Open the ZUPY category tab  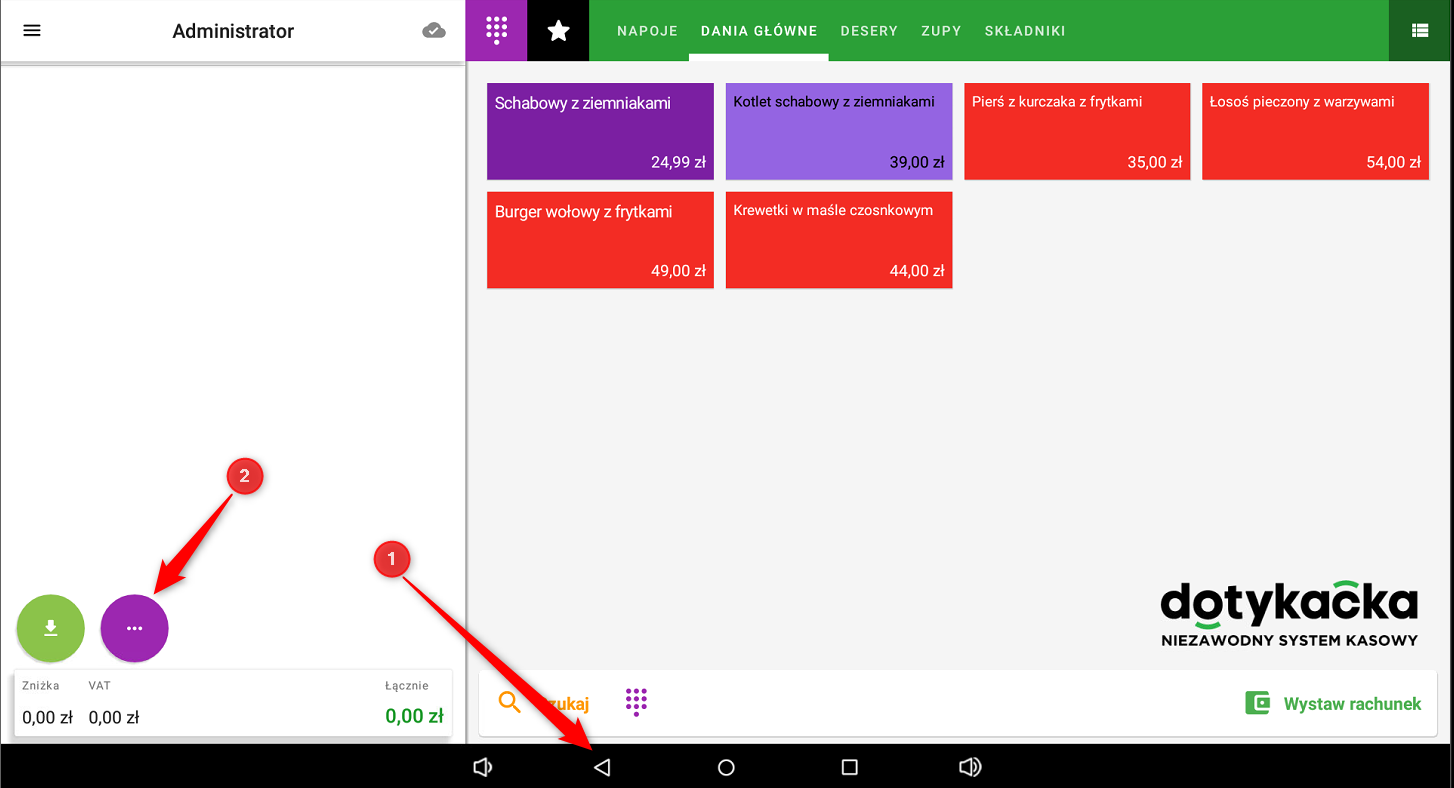pyautogui.click(x=940, y=31)
